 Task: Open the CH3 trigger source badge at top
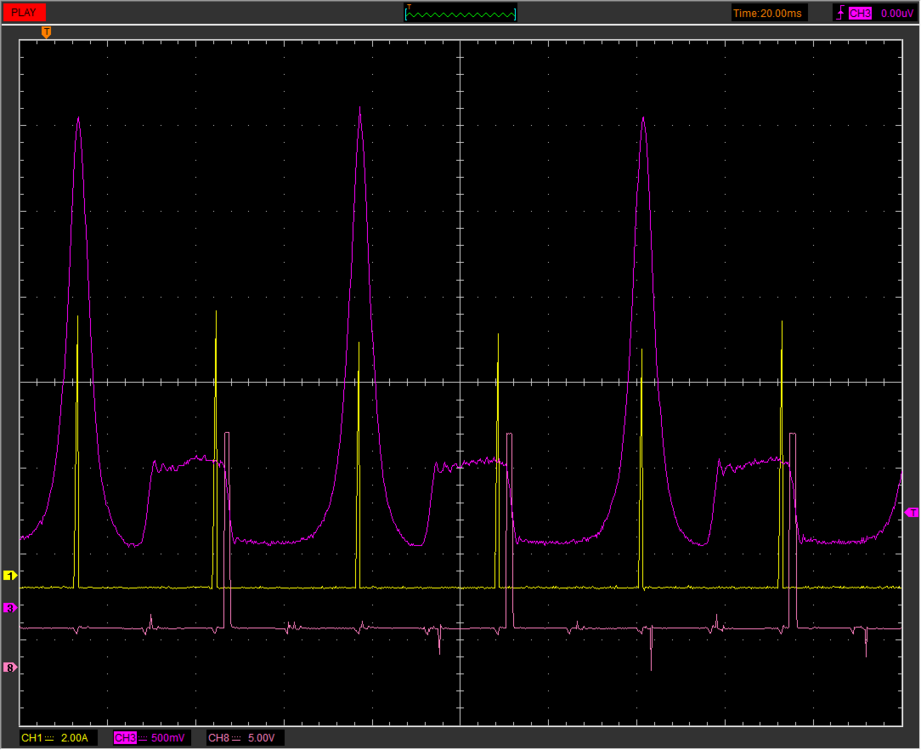point(860,13)
